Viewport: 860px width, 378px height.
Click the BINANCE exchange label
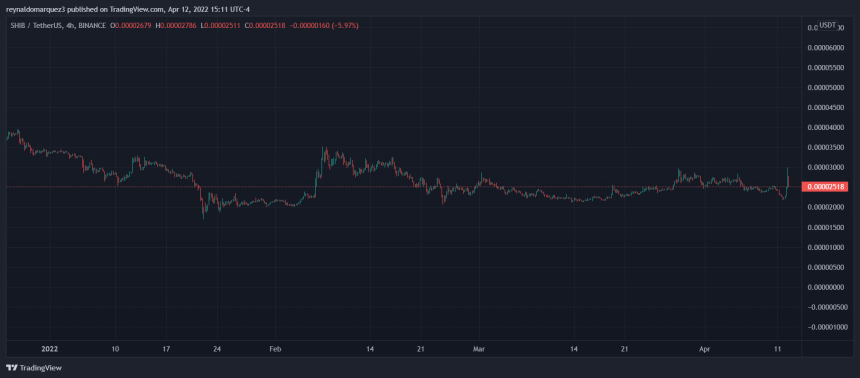93,26
